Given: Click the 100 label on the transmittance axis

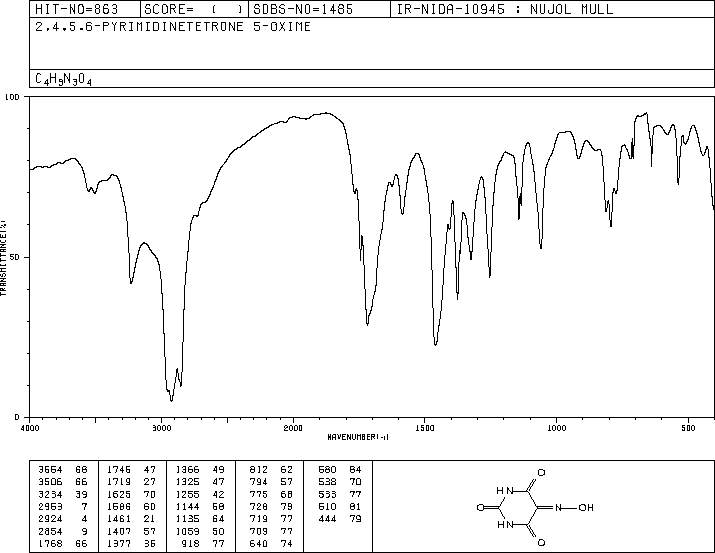Looking at the screenshot, I should (12, 97).
